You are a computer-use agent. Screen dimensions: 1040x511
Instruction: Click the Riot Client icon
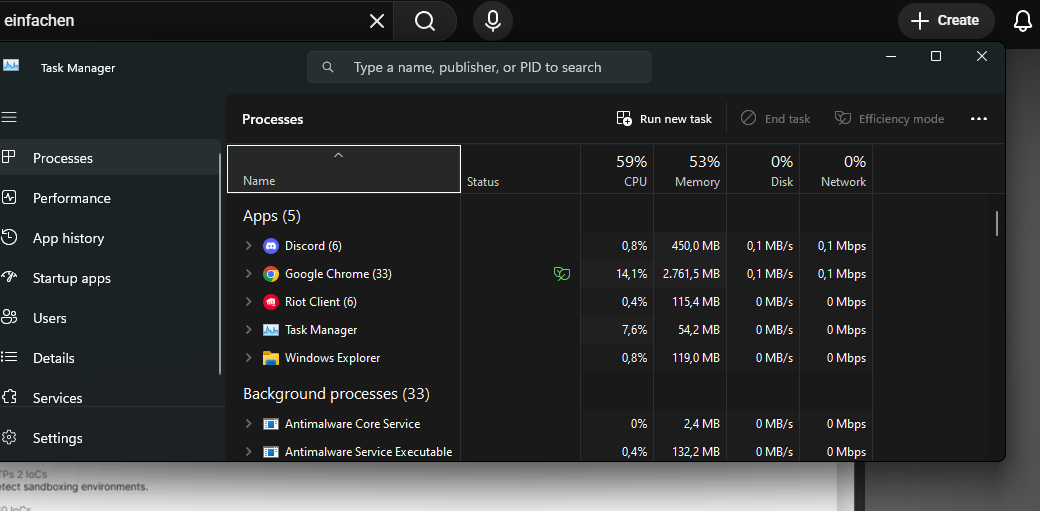[x=270, y=302]
